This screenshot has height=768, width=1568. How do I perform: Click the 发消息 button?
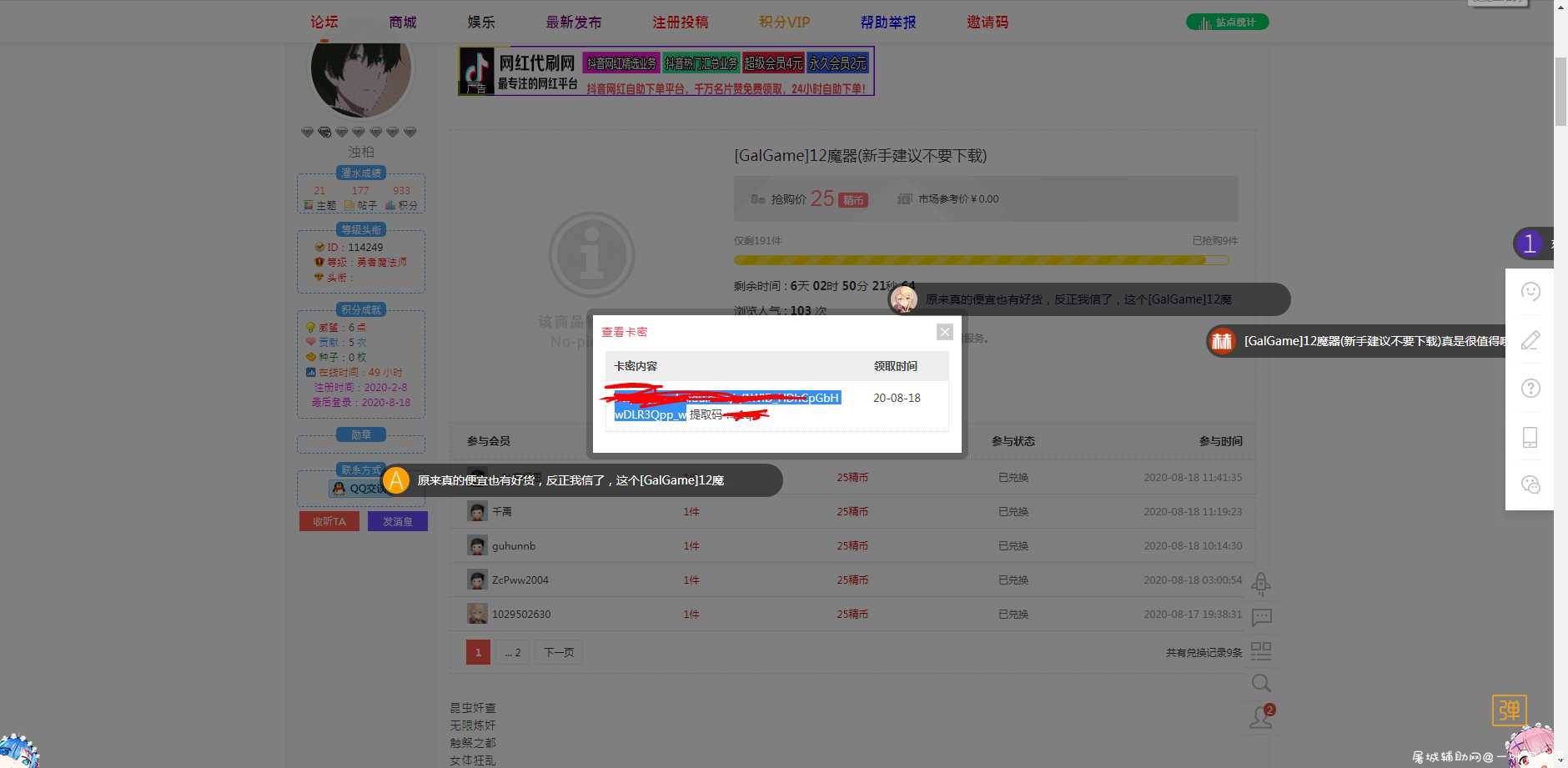point(398,521)
